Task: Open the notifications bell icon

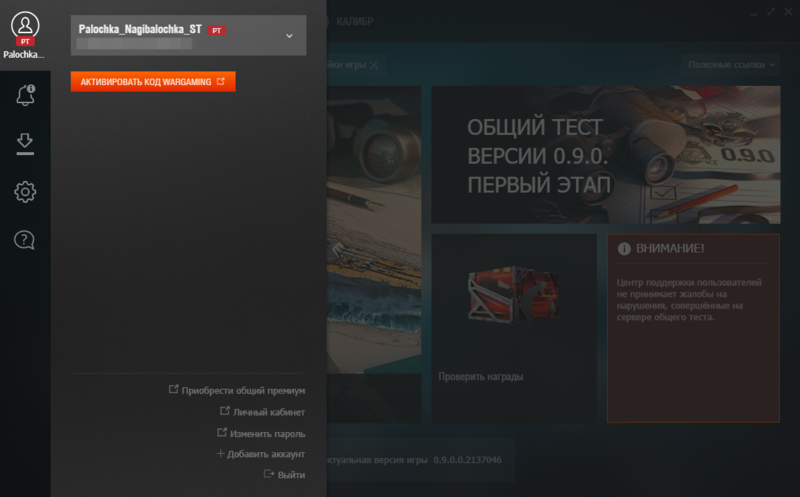Action: click(x=25, y=95)
